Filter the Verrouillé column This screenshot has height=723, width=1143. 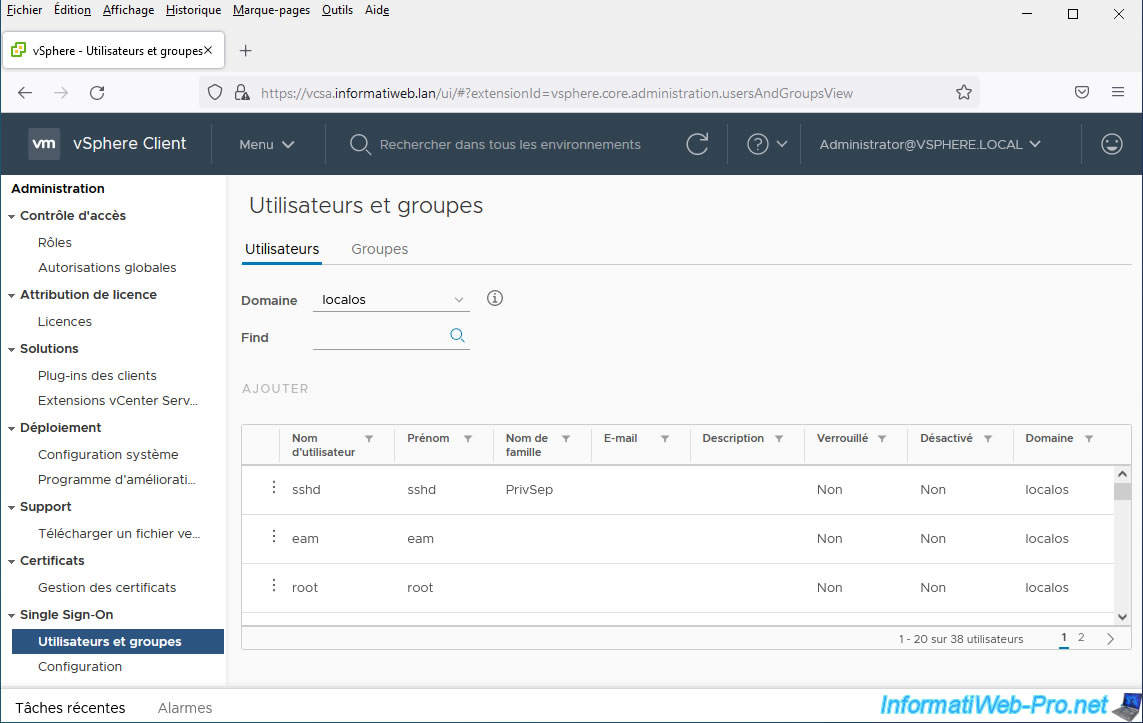[x=882, y=439]
